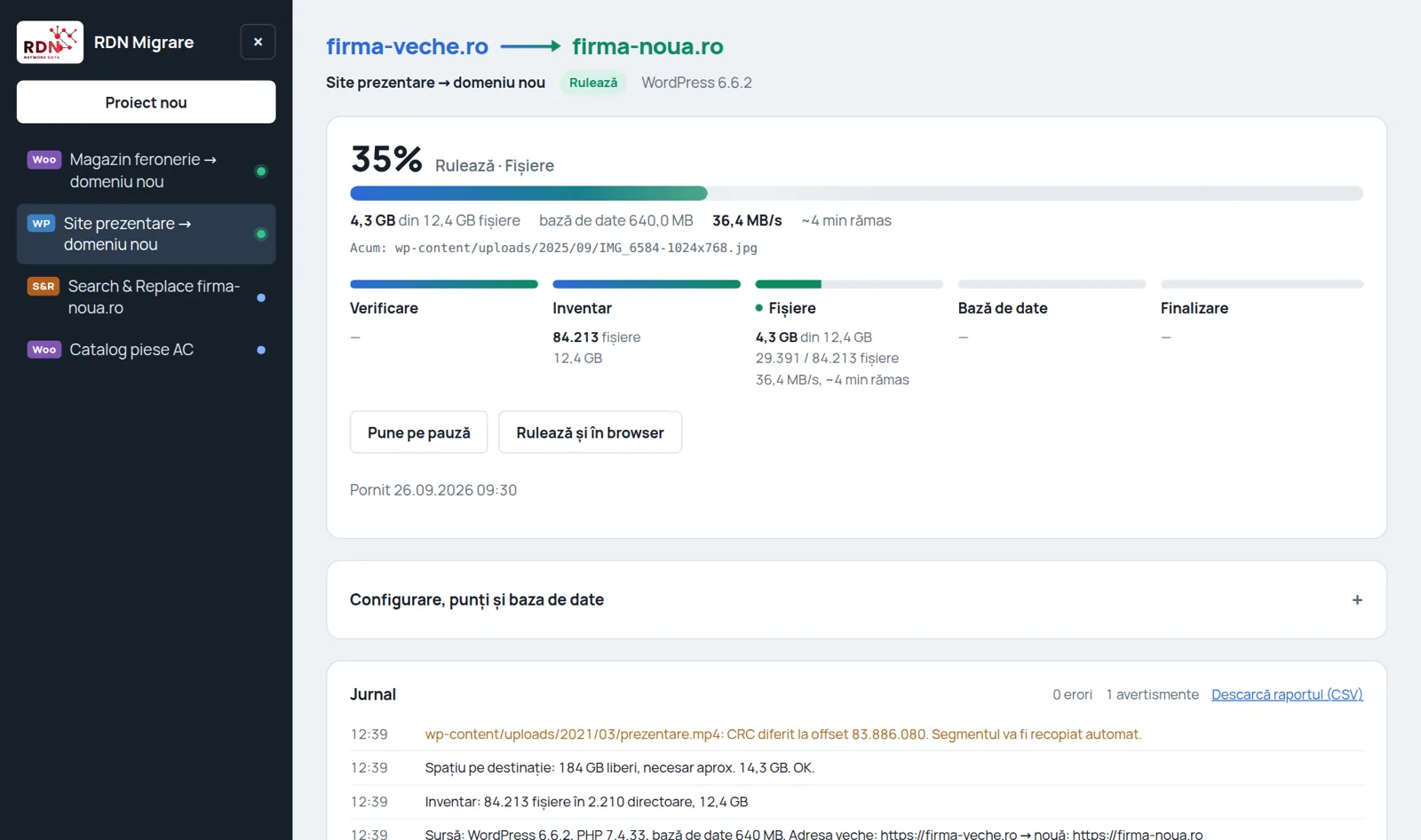This screenshot has height=840, width=1421.
Task: Click Rulează și în browser button
Action: click(590, 432)
